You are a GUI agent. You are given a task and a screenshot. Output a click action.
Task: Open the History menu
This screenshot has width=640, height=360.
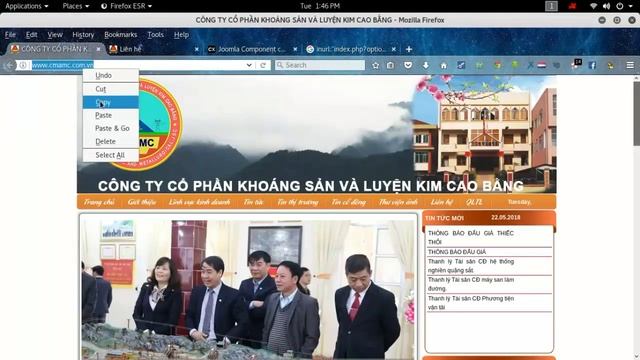(x=83, y=35)
